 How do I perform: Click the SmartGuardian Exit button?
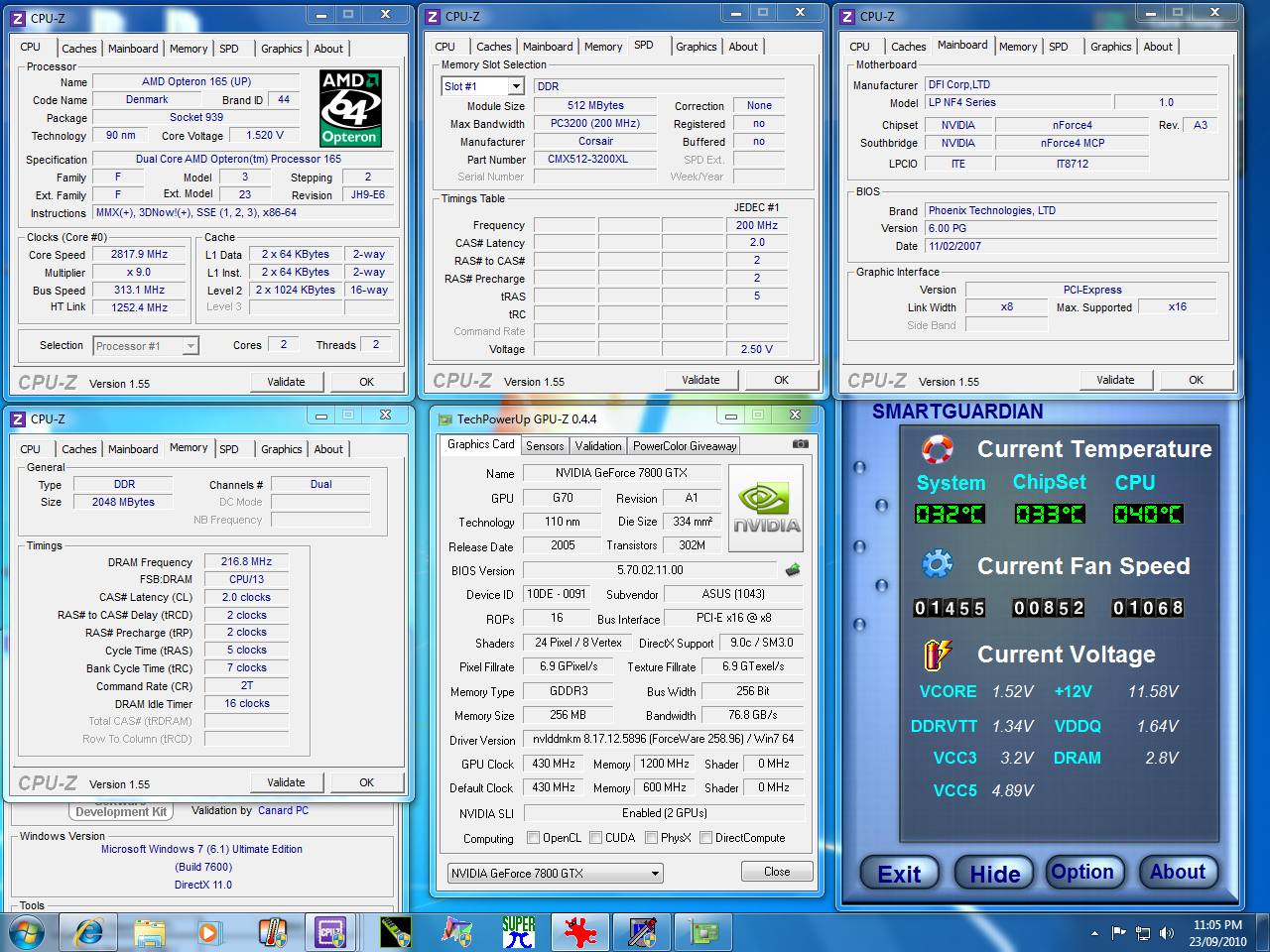[899, 874]
